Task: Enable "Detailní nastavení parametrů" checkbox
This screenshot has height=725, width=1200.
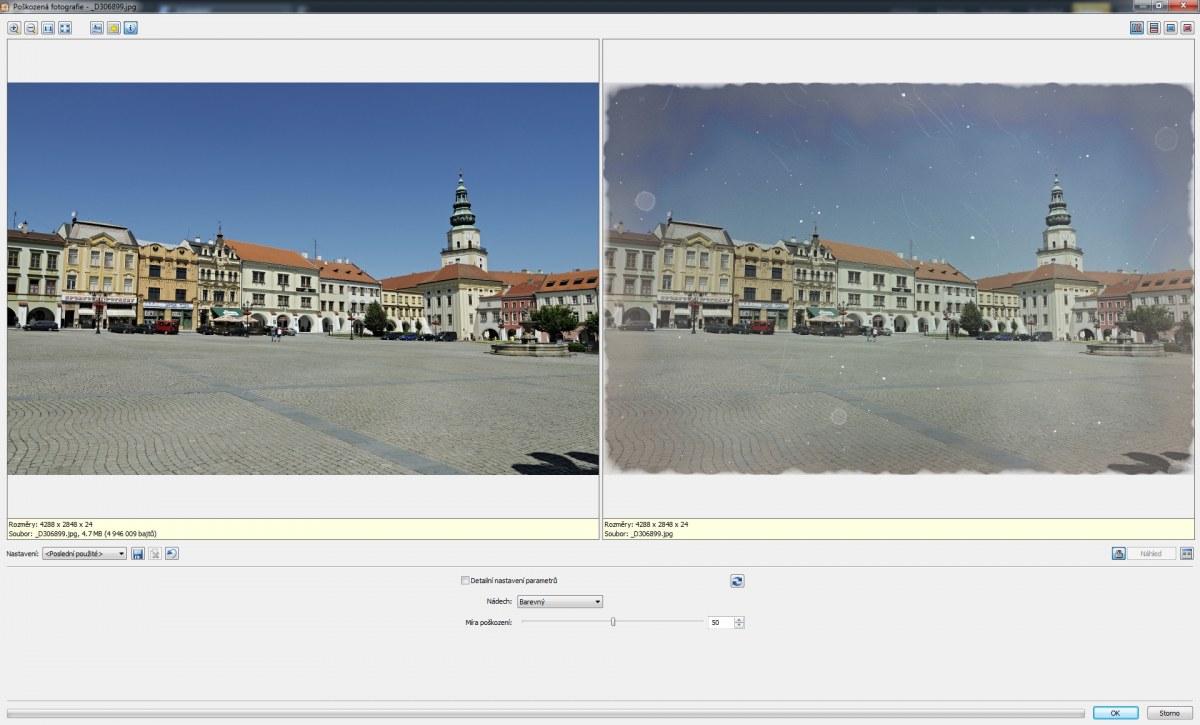Action: coord(465,580)
